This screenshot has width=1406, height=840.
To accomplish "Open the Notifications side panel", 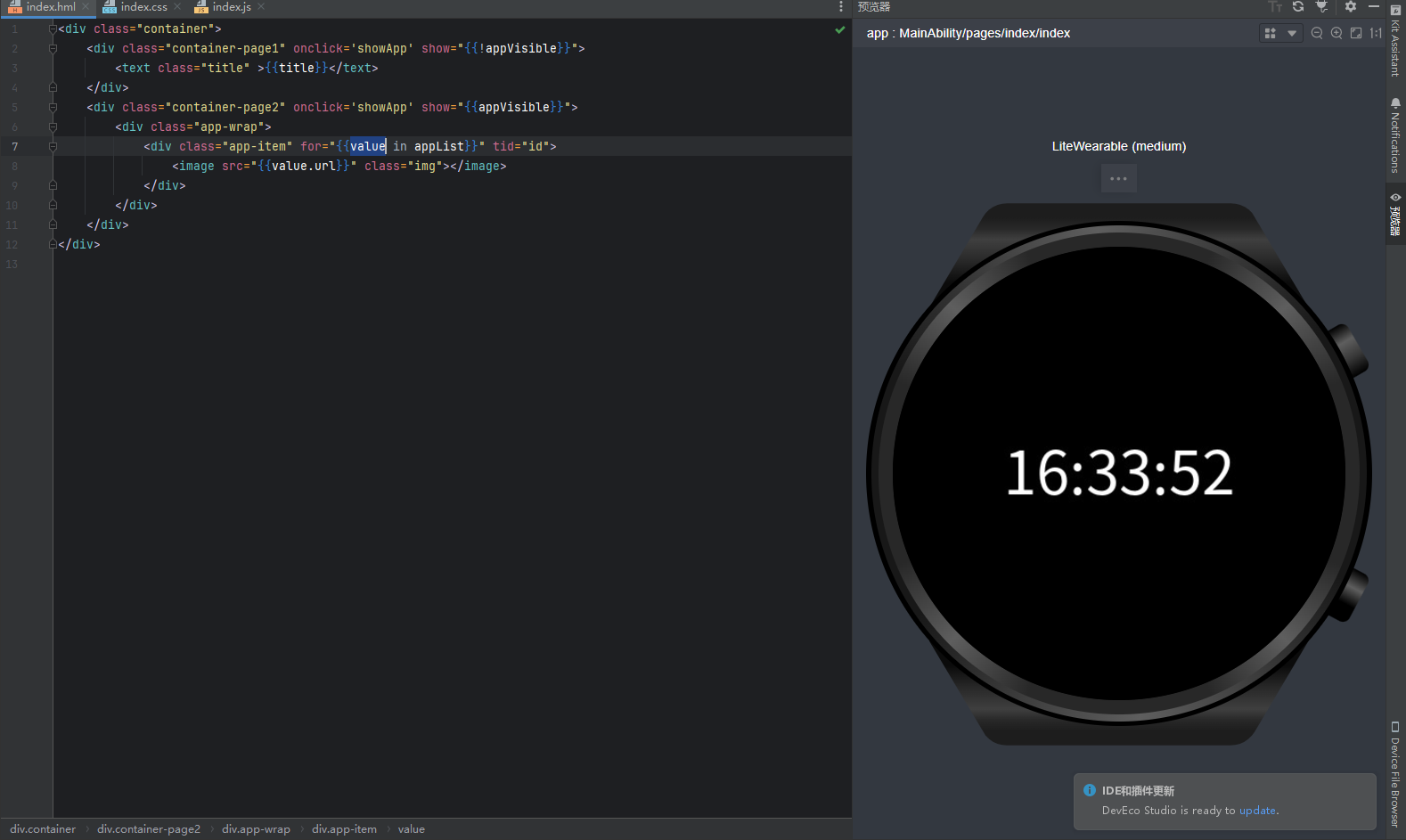I will coord(1395,135).
